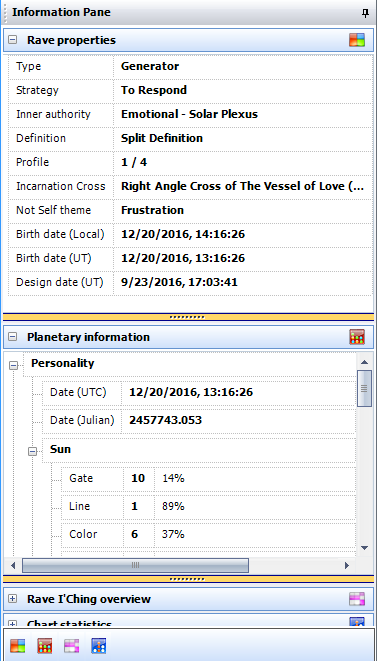Click the vertical scrollbar down arrow

pos(365,548)
